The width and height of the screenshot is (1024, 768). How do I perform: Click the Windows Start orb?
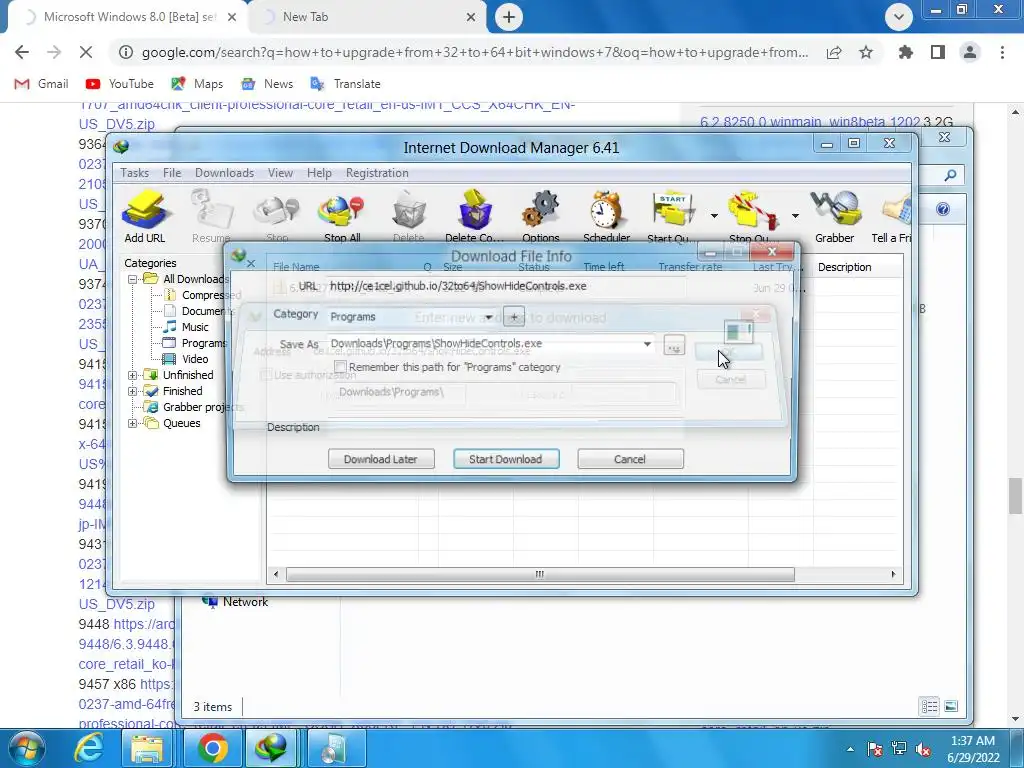[26, 748]
